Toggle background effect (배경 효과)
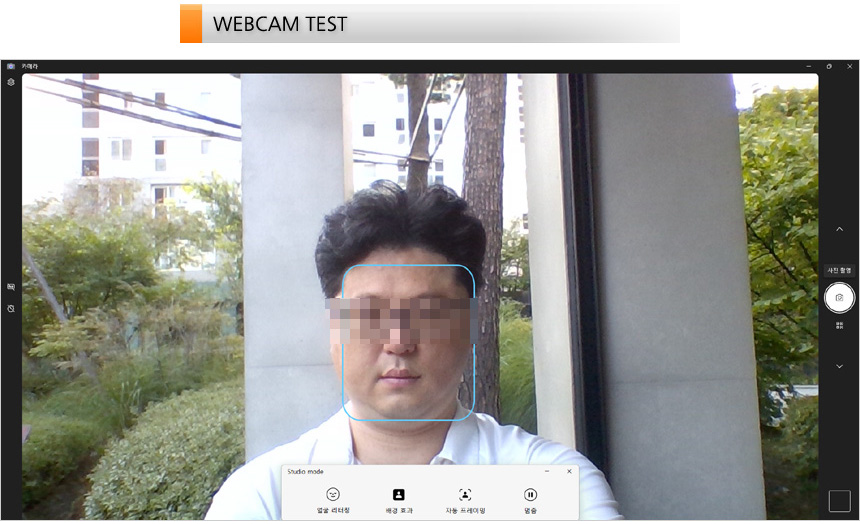 pyautogui.click(x=398, y=500)
